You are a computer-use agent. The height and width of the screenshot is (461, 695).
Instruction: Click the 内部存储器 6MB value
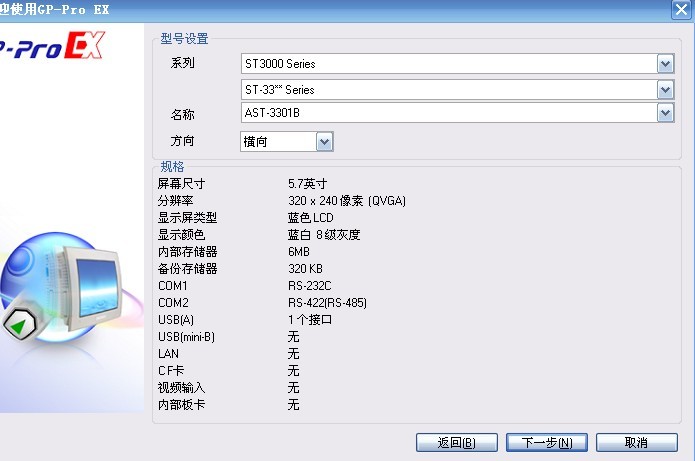tap(299, 252)
